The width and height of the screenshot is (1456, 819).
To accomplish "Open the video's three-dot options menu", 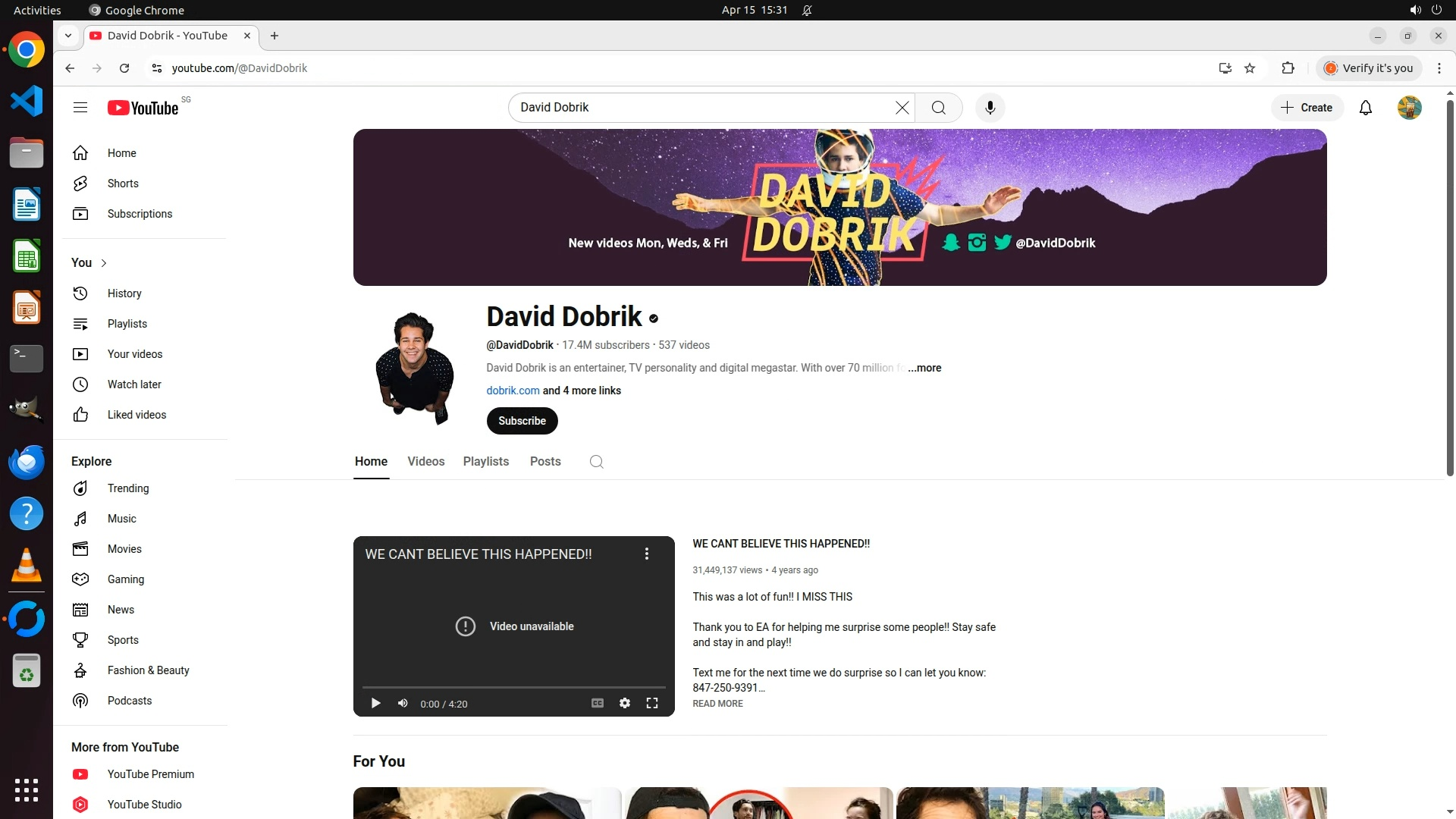I will click(646, 554).
